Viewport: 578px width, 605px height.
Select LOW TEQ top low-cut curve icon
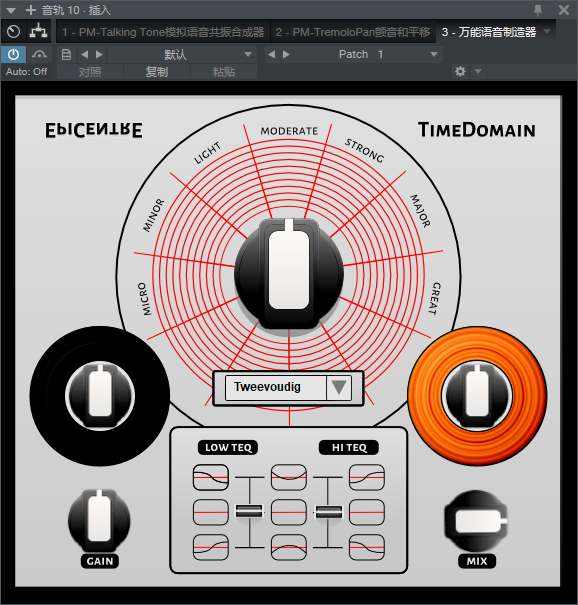(211, 477)
